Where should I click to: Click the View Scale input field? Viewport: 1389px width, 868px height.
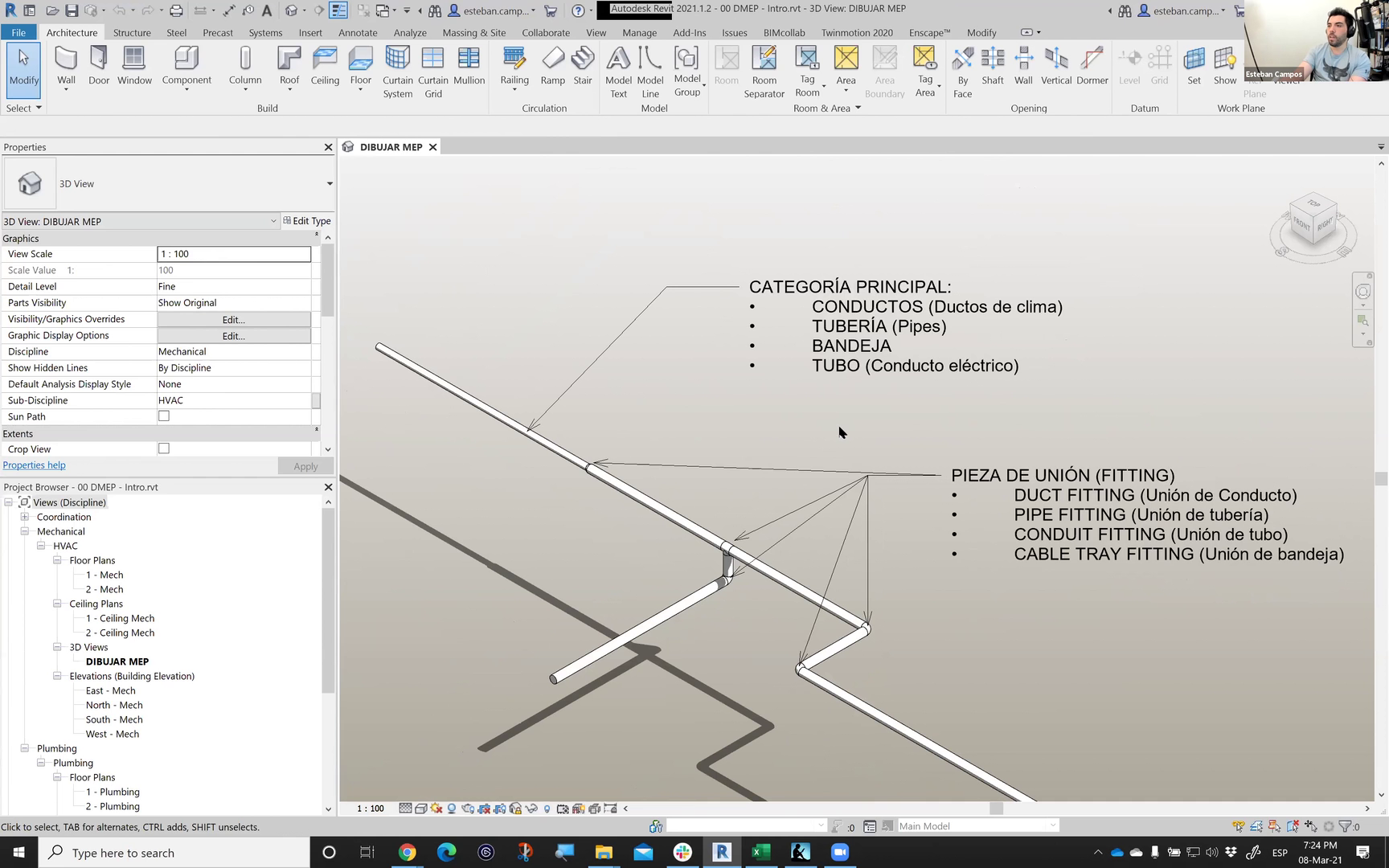coord(233,254)
